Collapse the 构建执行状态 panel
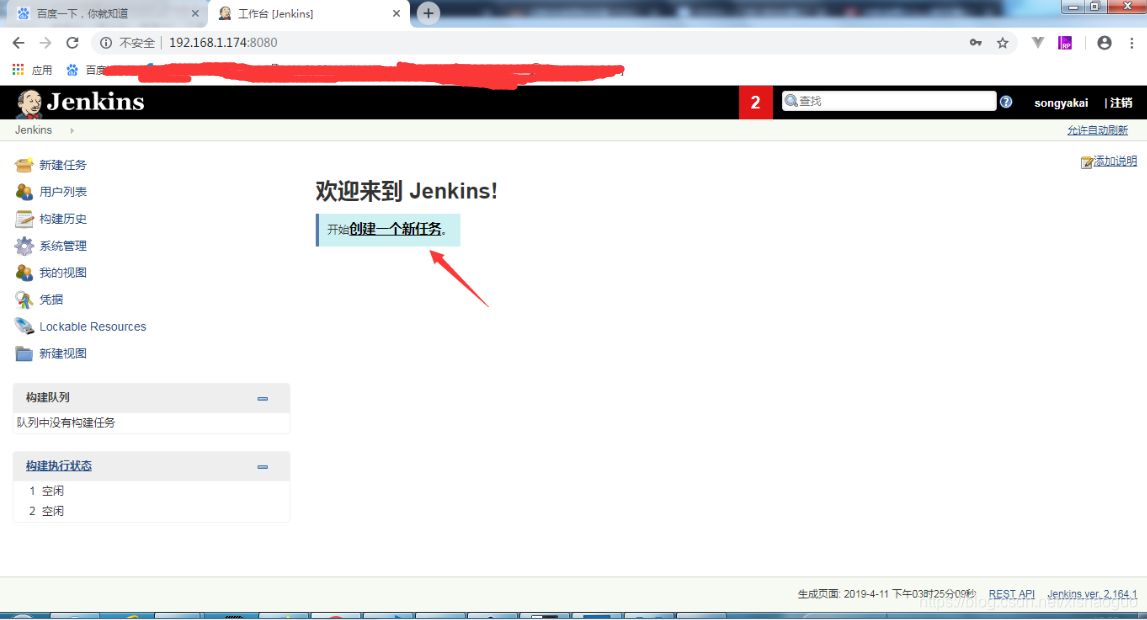This screenshot has width=1147, height=620. [263, 466]
